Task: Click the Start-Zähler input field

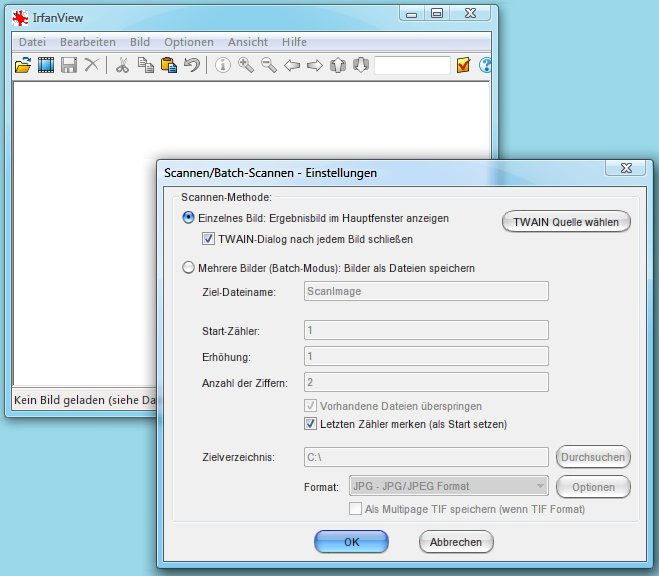Action: (x=426, y=330)
